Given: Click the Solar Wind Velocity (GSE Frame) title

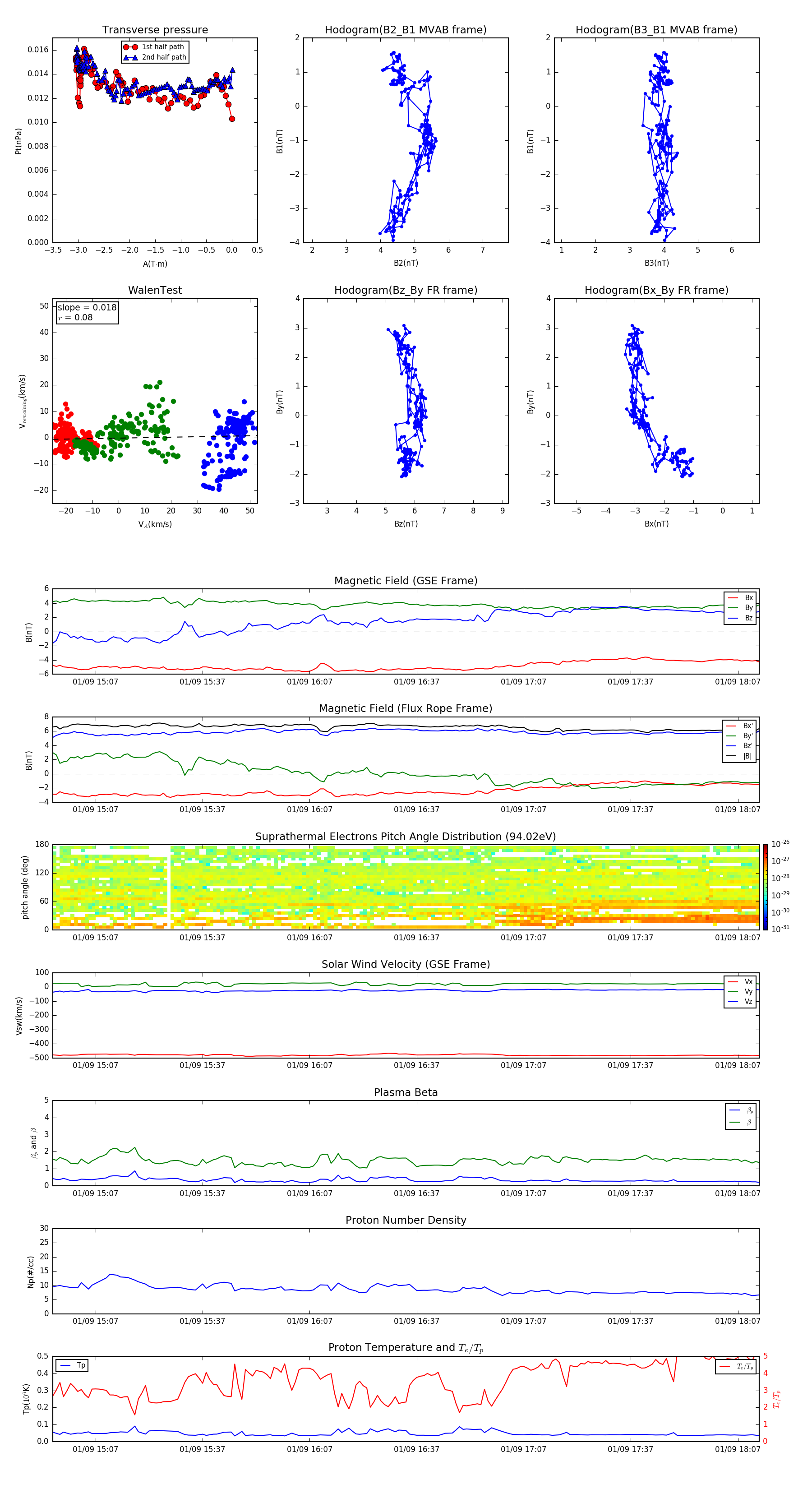Looking at the screenshot, I should pyautogui.click(x=406, y=965).
